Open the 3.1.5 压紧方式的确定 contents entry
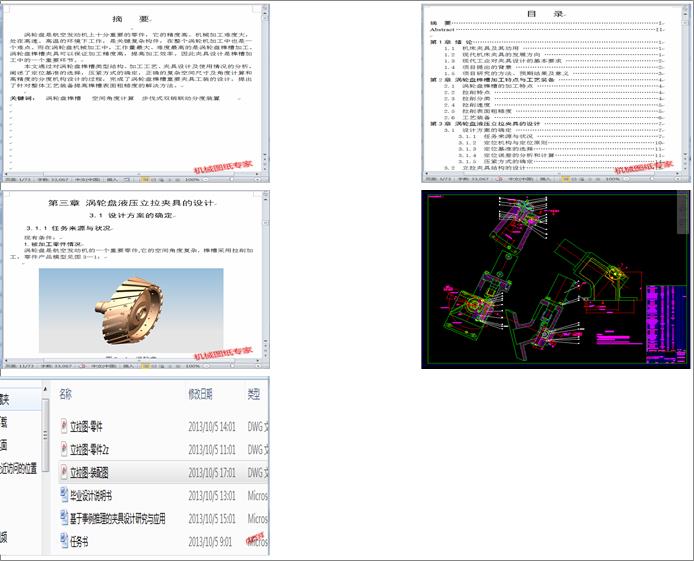694x561 pixels. tap(561, 161)
